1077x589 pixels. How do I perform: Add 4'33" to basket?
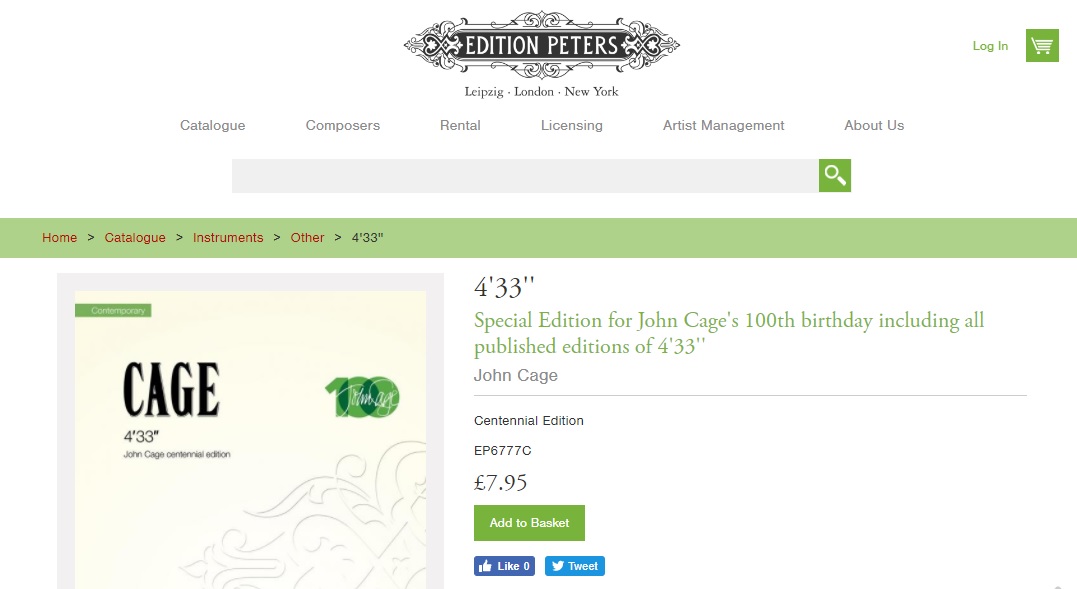[530, 523]
